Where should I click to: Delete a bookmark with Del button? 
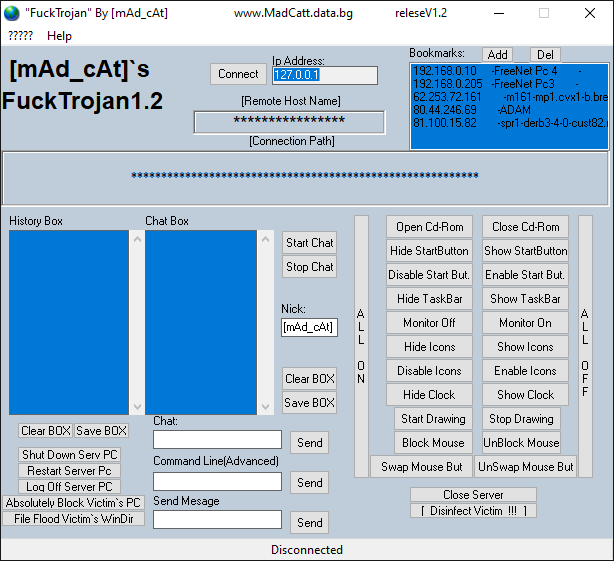545,55
